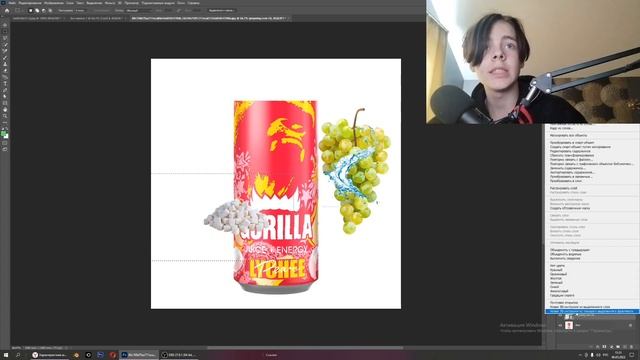
Task: Set layer color to Желтый
Action: pyautogui.click(x=556, y=278)
